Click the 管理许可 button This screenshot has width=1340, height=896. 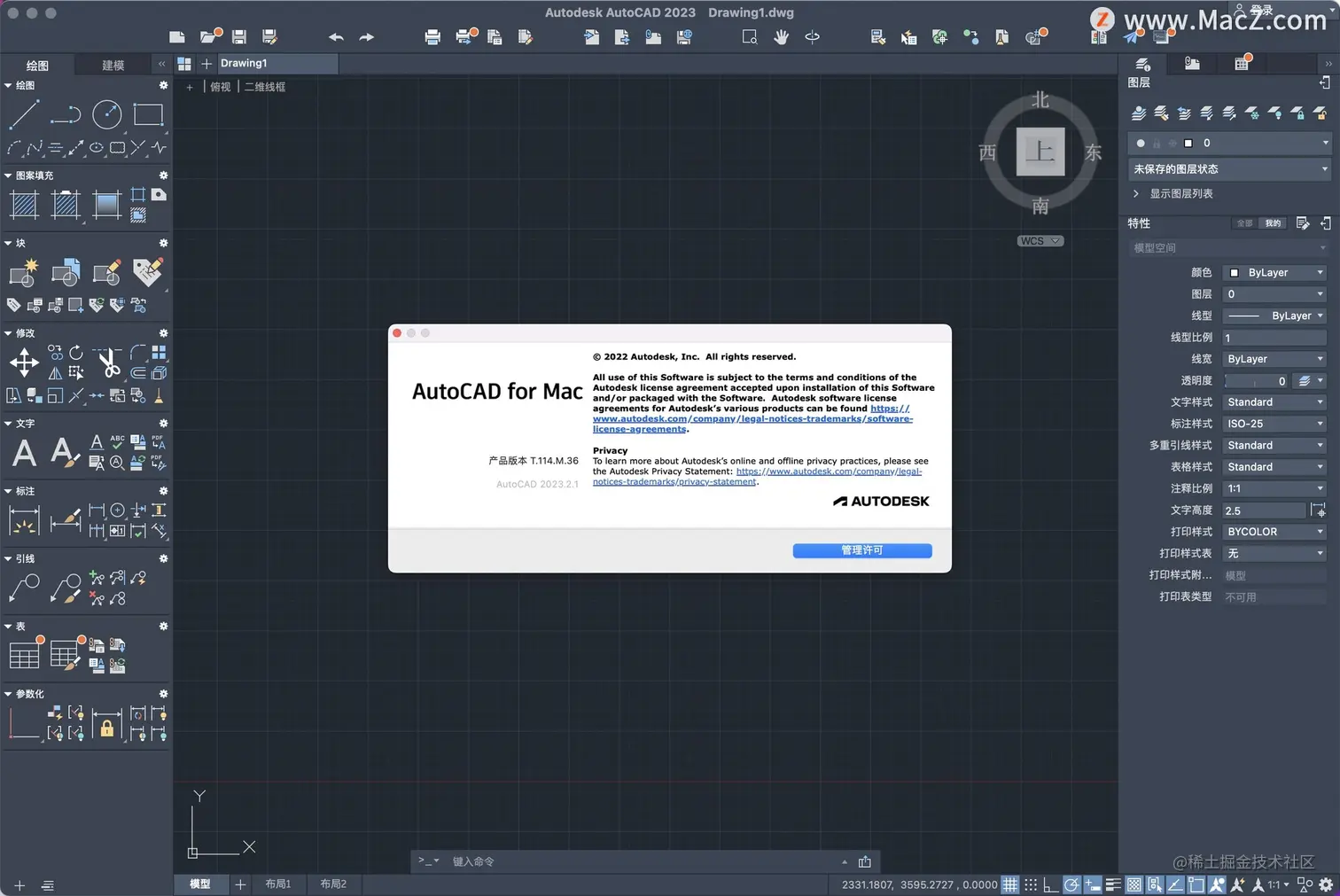click(x=862, y=550)
